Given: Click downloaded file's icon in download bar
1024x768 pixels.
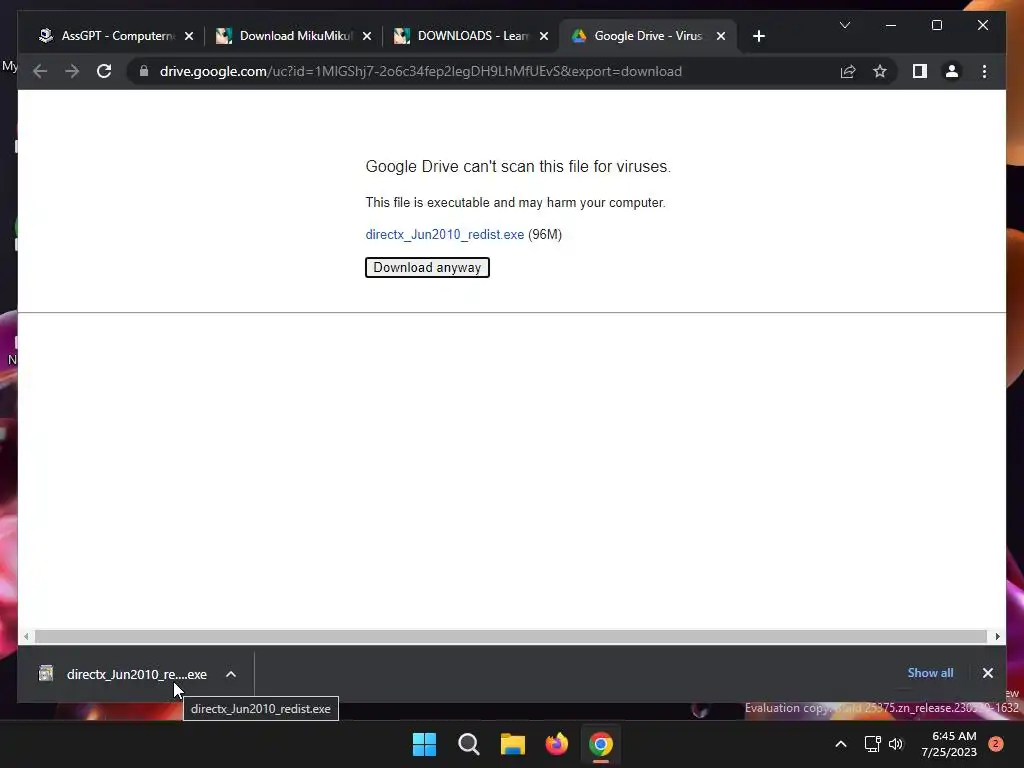Looking at the screenshot, I should point(46,673).
